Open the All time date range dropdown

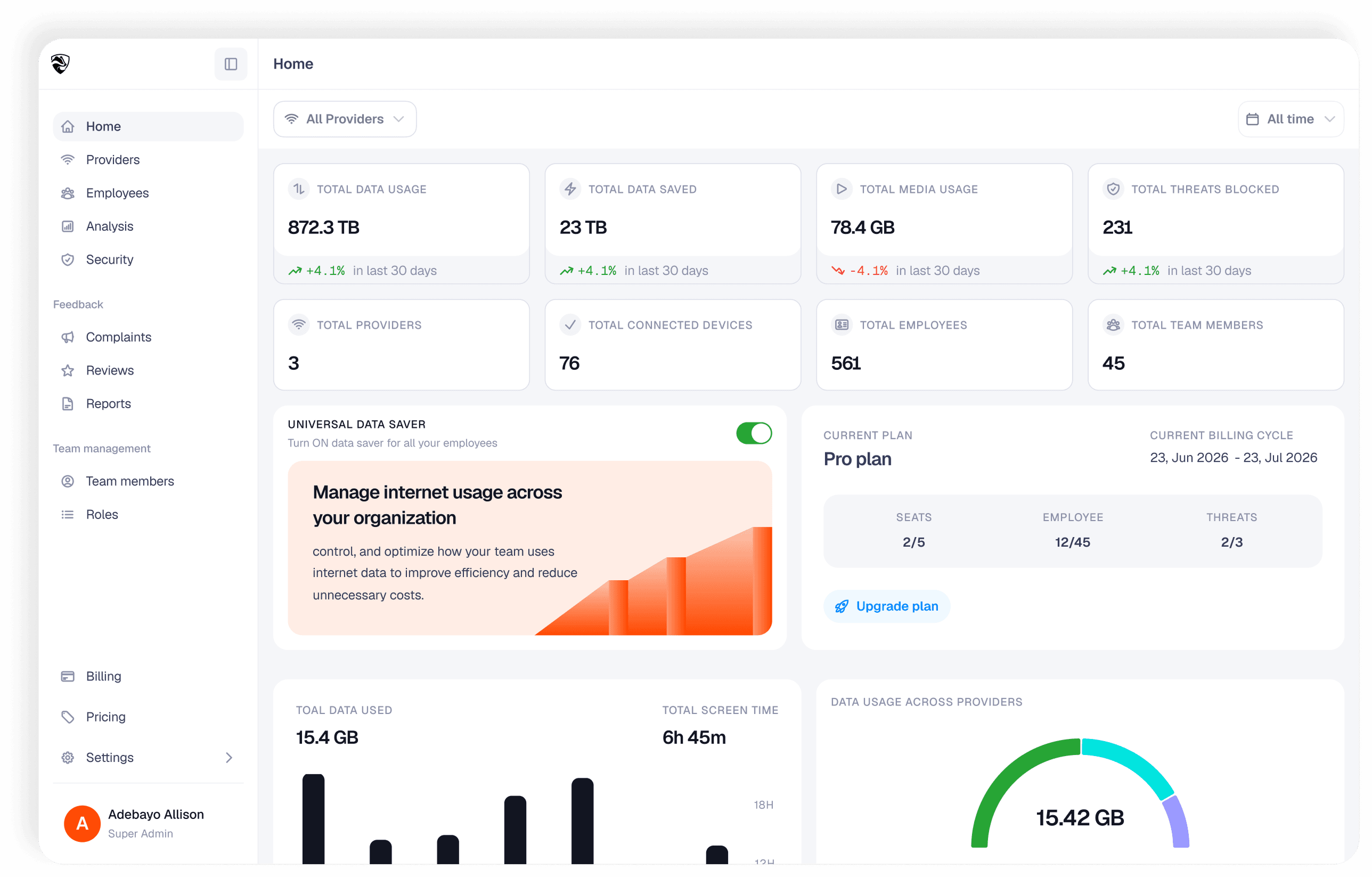click(x=1291, y=119)
